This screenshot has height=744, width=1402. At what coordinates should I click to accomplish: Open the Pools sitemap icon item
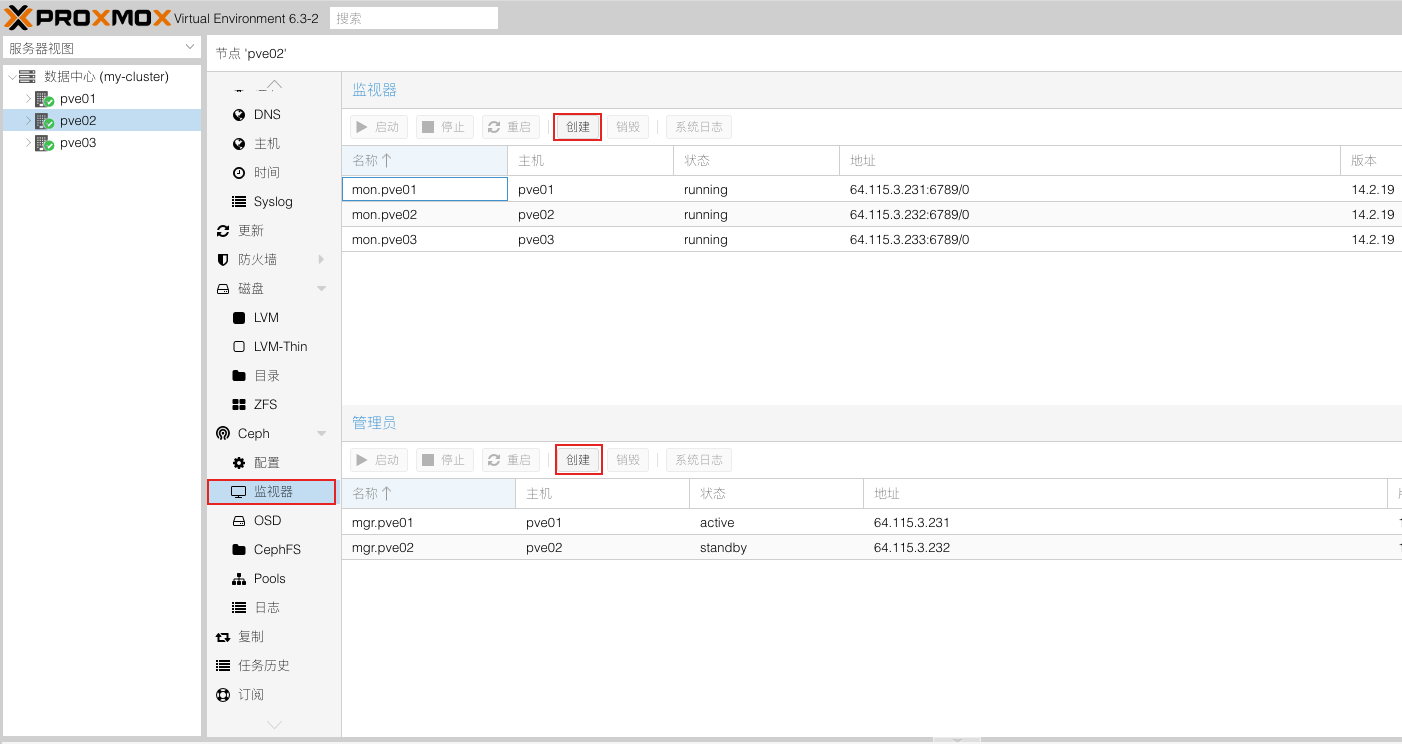click(x=239, y=579)
